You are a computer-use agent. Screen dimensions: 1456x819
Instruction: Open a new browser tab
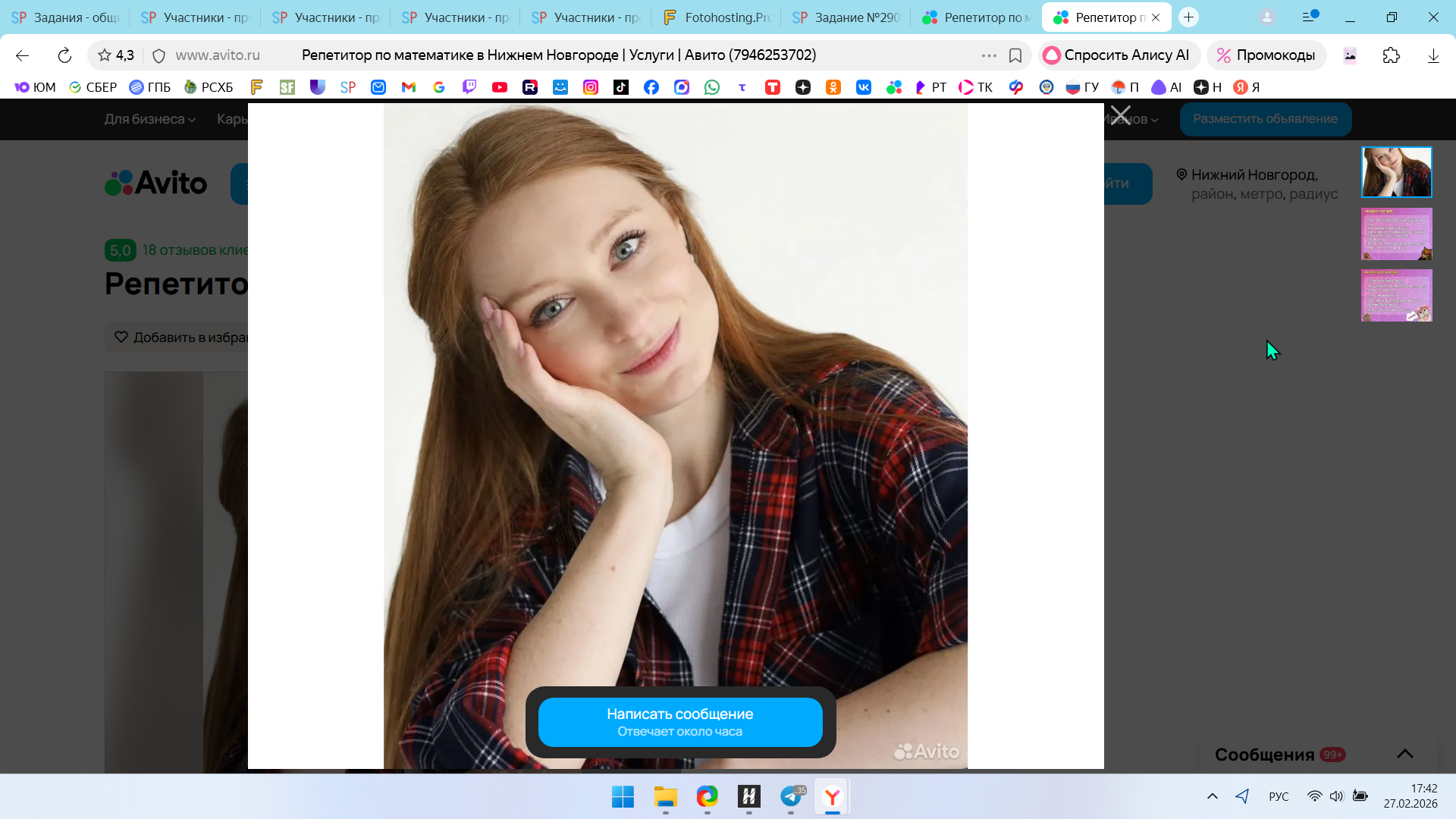tap(1188, 17)
